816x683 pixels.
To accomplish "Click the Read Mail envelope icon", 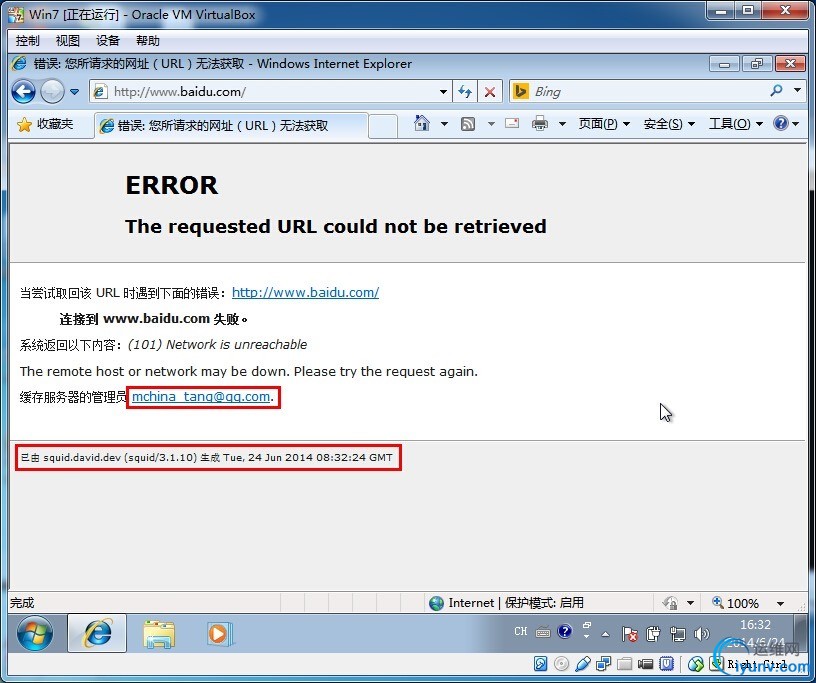I will 512,124.
